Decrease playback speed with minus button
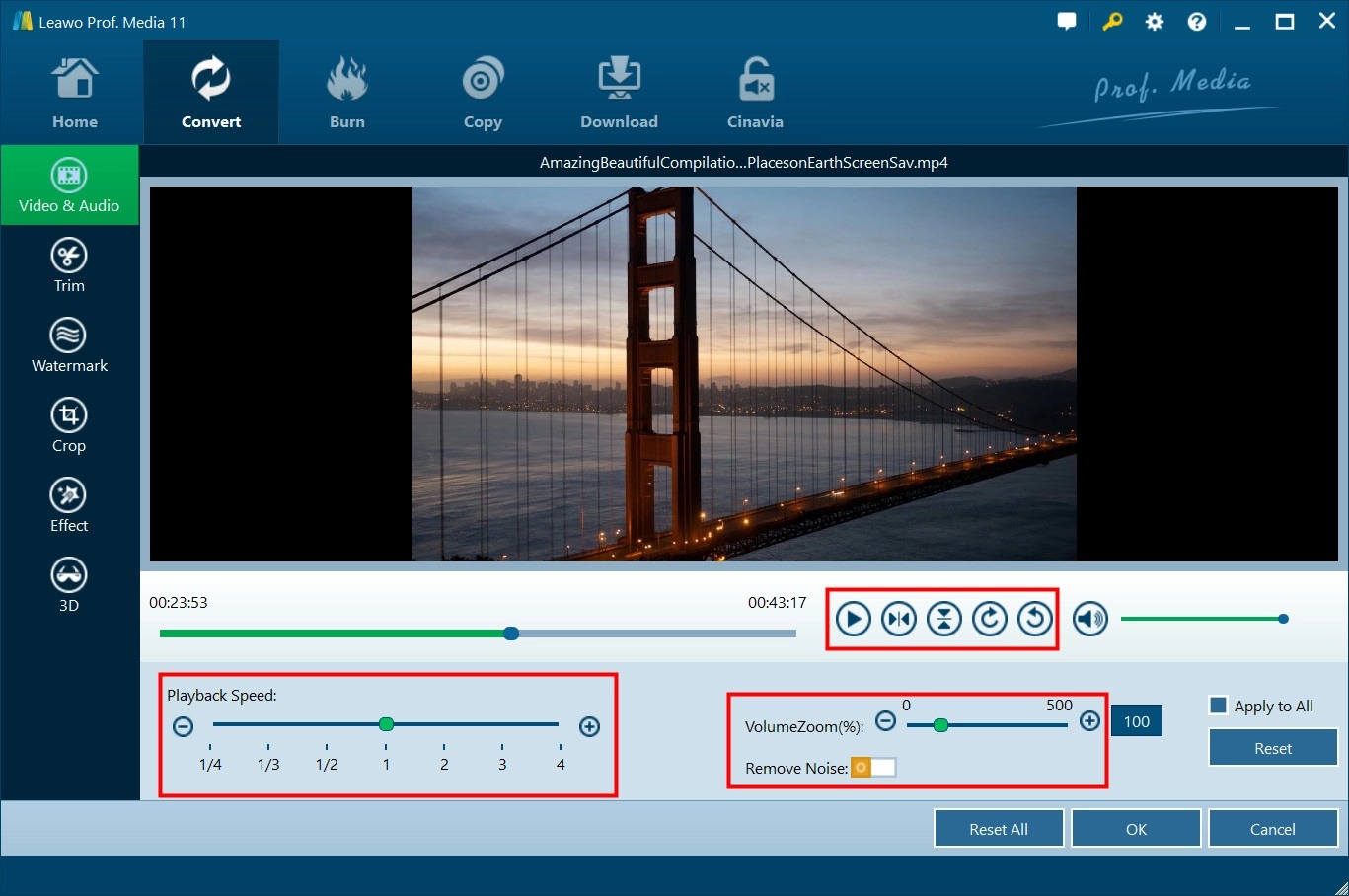This screenshot has width=1349, height=896. pyautogui.click(x=183, y=727)
